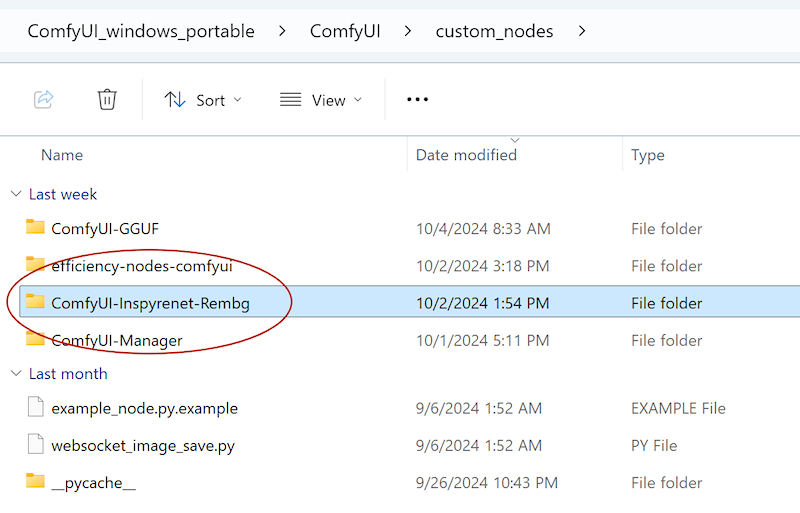This screenshot has height=513, width=800.
Task: Open the View dropdown menu
Action: 321,99
